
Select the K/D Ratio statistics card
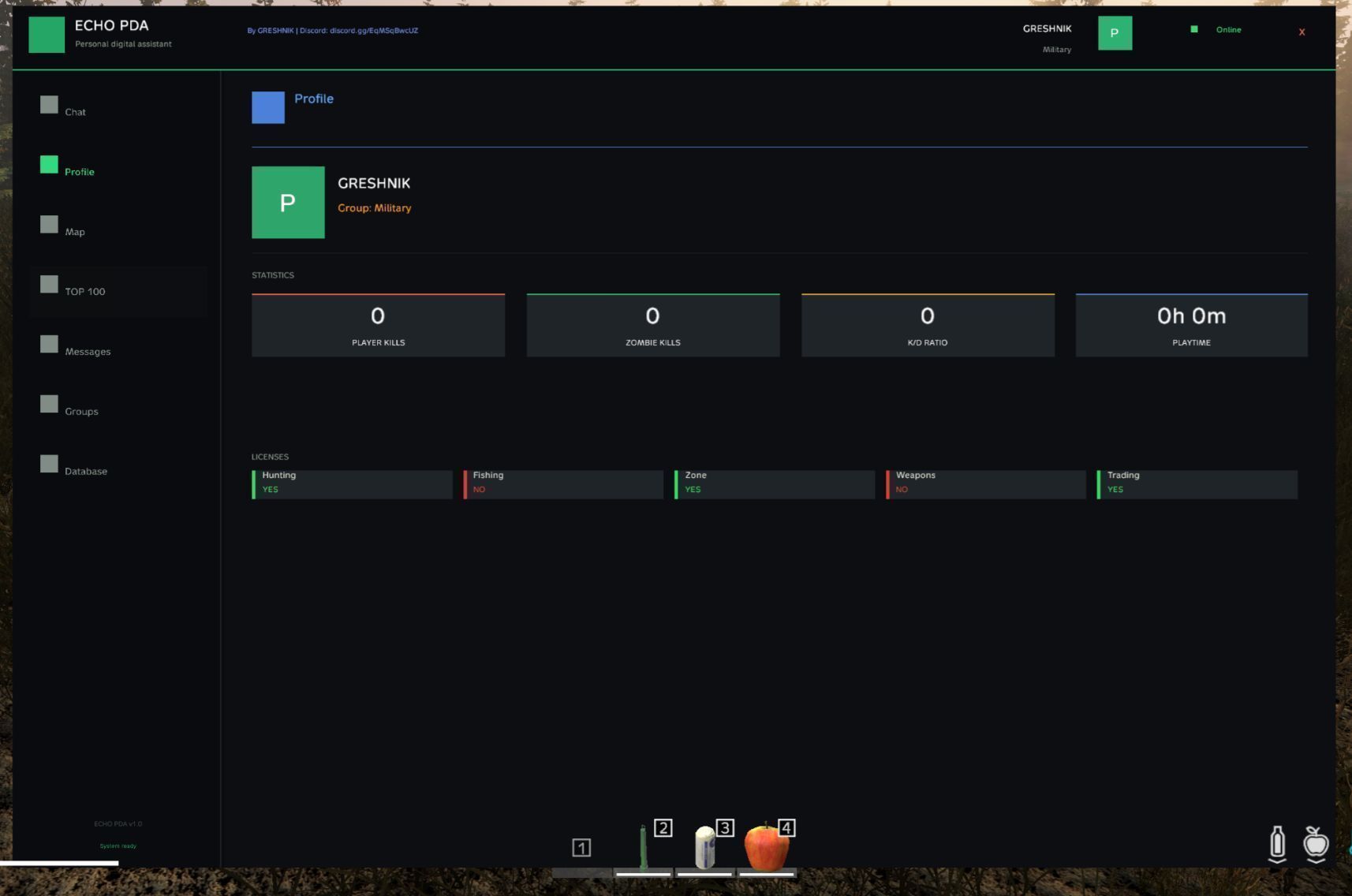[x=928, y=325]
